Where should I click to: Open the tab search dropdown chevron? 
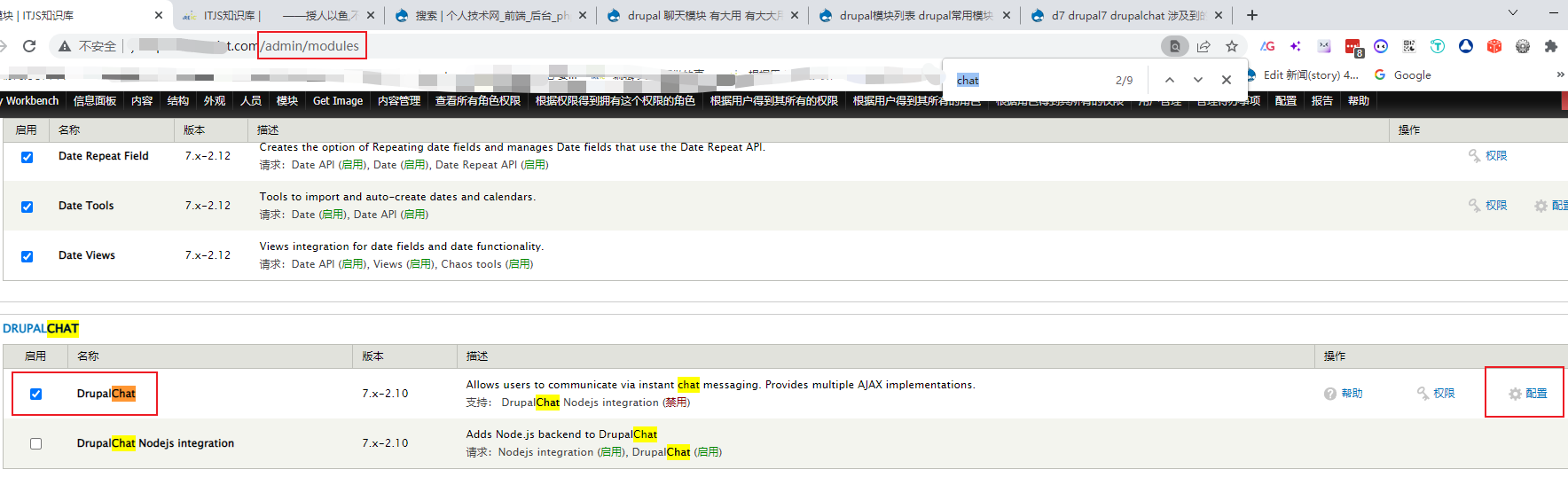1513,12
